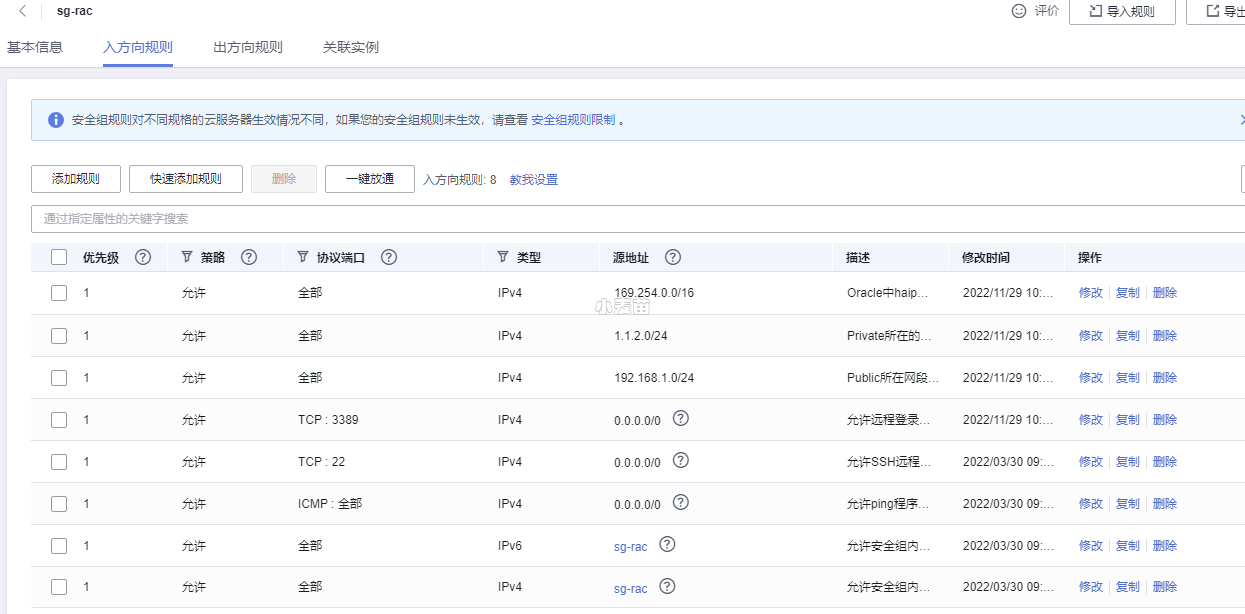Click 复制 for the ICMP : 全部 rule
1245x614 pixels.
point(1128,503)
